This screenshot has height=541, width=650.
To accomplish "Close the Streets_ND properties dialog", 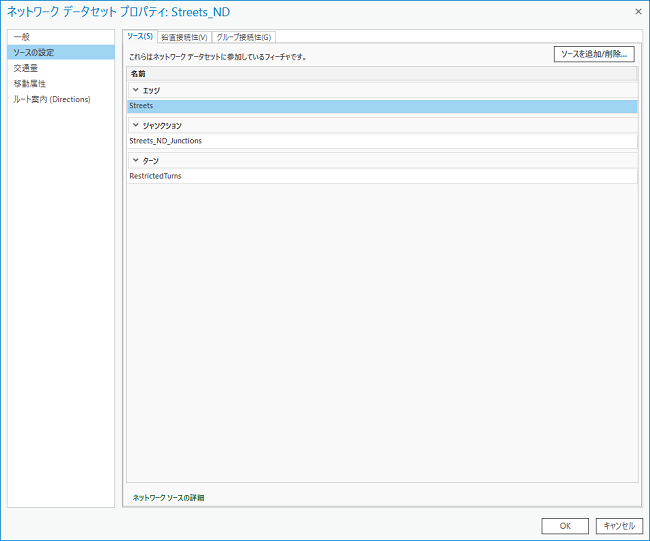I will (x=638, y=10).
